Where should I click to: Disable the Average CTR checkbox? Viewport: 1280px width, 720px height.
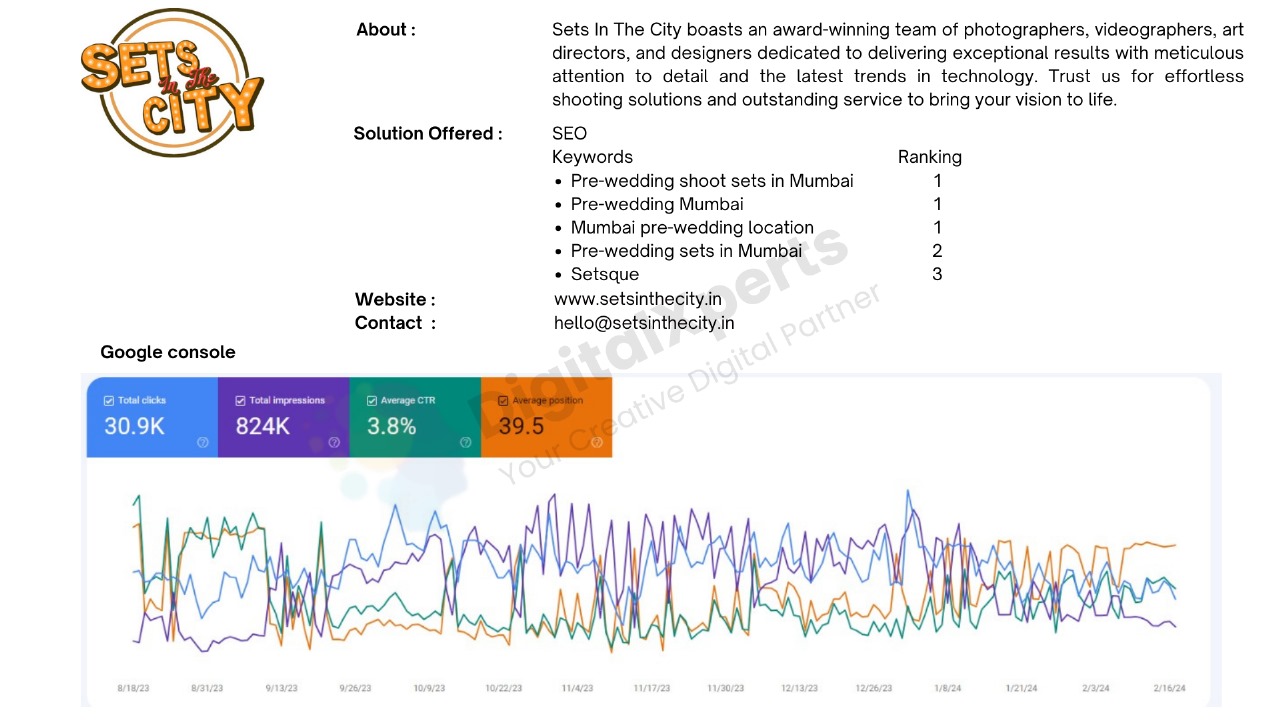372,401
